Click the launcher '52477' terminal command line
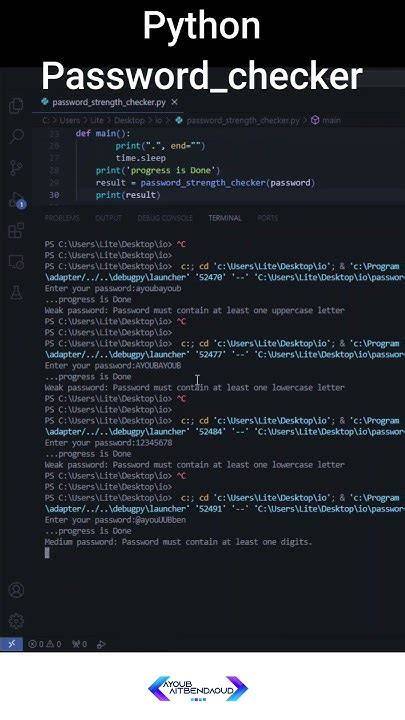Image resolution: width=405 pixels, height=720 pixels. (x=225, y=354)
